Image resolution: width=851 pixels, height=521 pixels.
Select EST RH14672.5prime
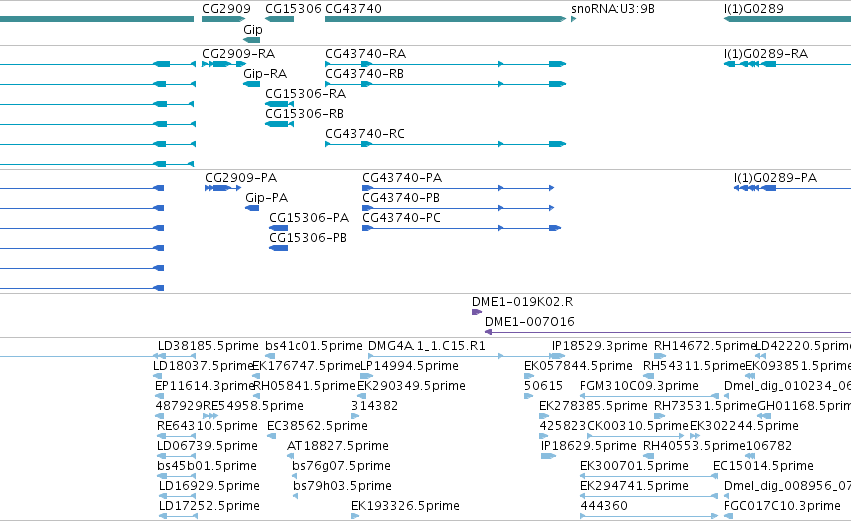pyautogui.click(x=705, y=346)
